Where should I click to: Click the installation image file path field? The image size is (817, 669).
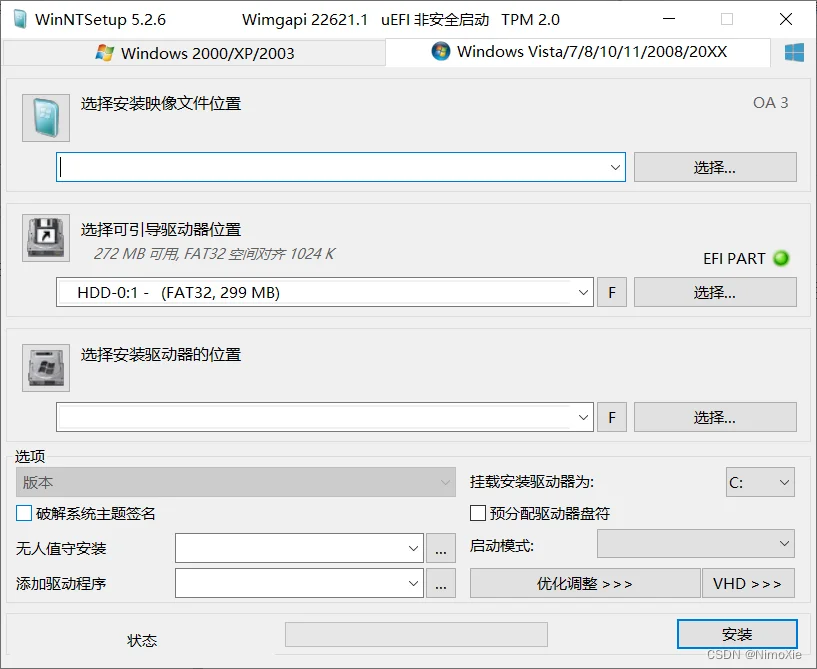coord(330,167)
